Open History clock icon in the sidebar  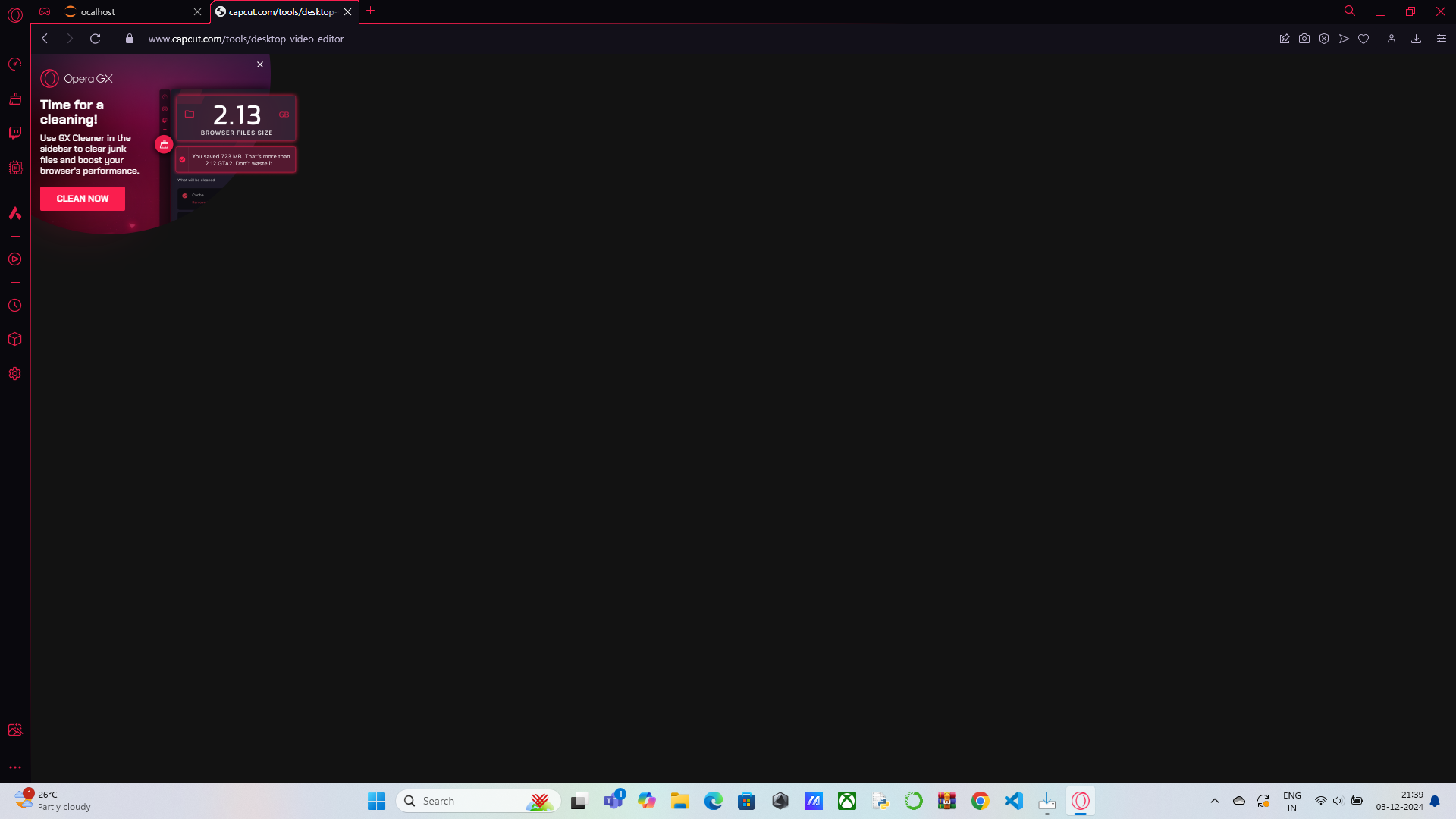tap(15, 306)
